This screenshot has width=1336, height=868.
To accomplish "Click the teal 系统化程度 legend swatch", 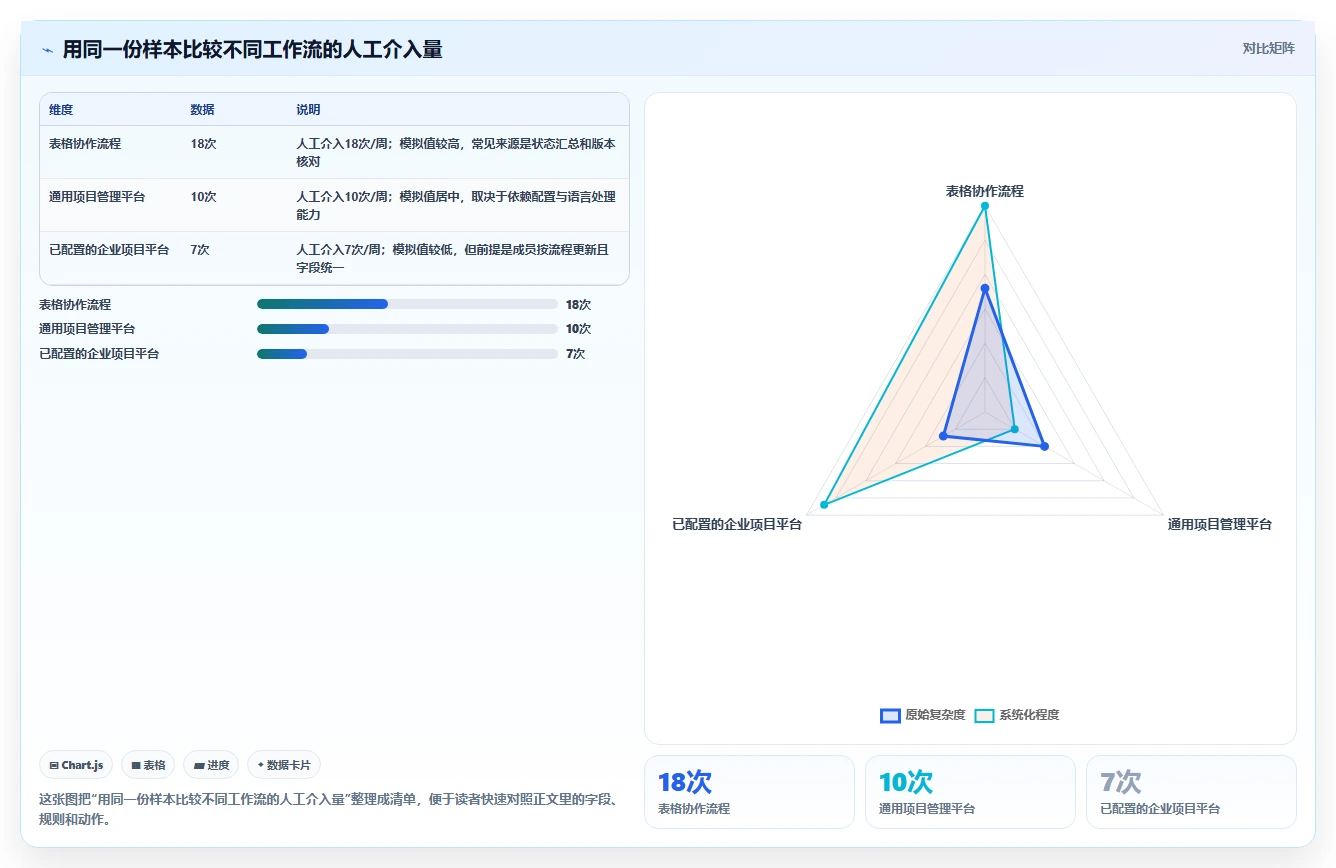I will [984, 715].
